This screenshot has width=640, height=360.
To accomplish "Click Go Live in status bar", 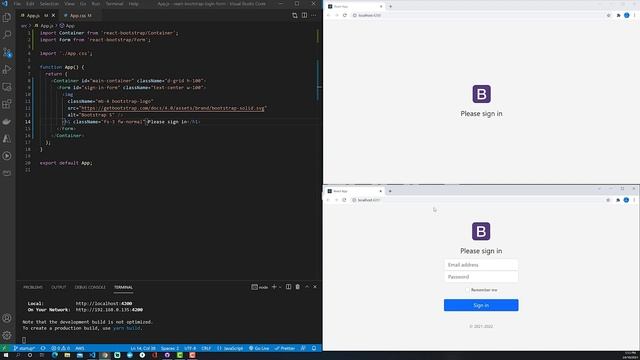I will (x=259, y=348).
